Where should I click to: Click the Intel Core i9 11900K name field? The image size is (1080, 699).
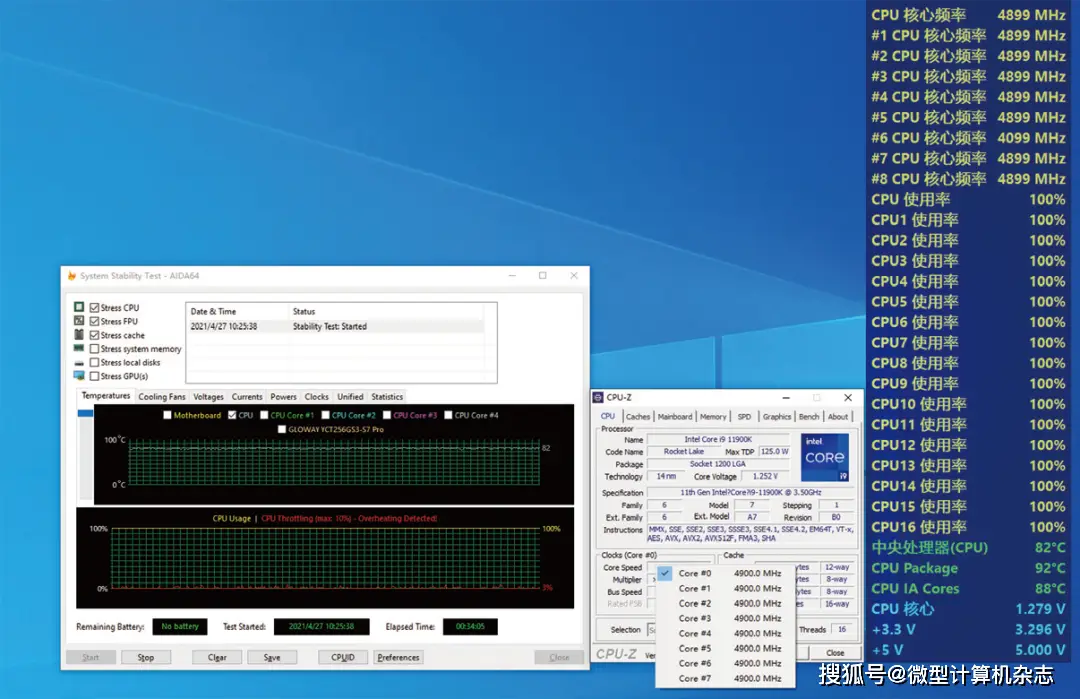tap(718, 439)
